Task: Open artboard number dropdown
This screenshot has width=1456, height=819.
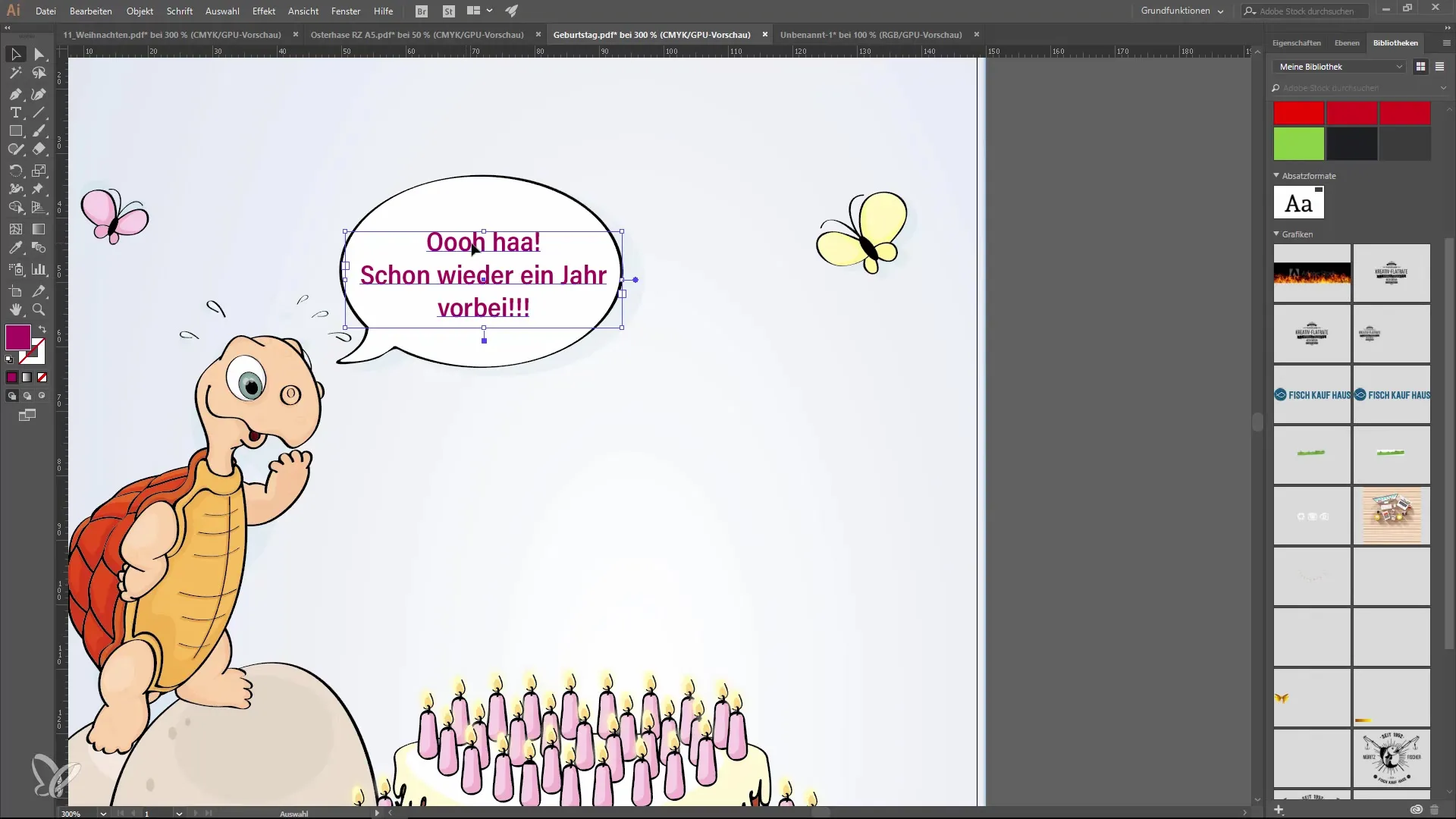Action: 179,813
